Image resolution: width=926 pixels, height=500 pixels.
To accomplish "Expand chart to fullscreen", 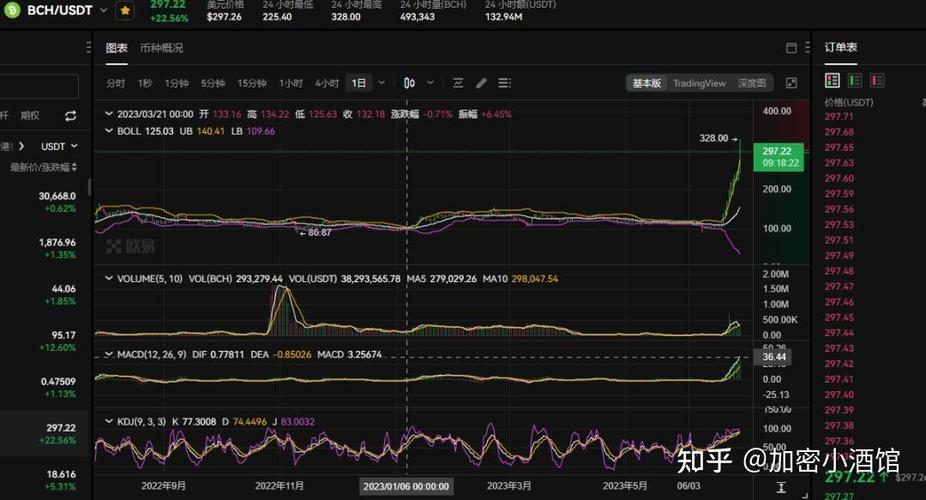I will 792,83.
